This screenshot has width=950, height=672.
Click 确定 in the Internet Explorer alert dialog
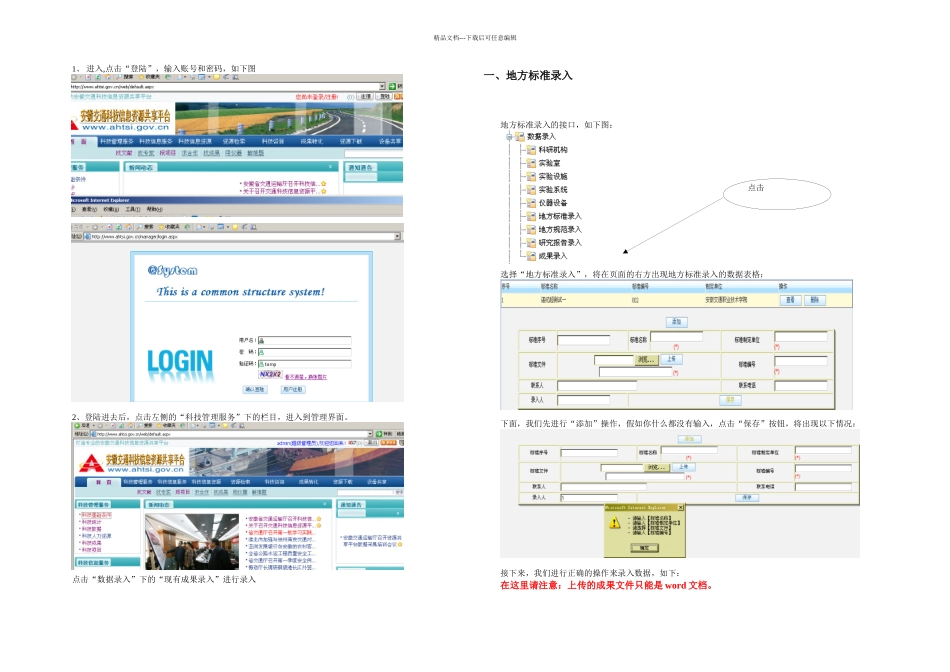tap(645, 548)
